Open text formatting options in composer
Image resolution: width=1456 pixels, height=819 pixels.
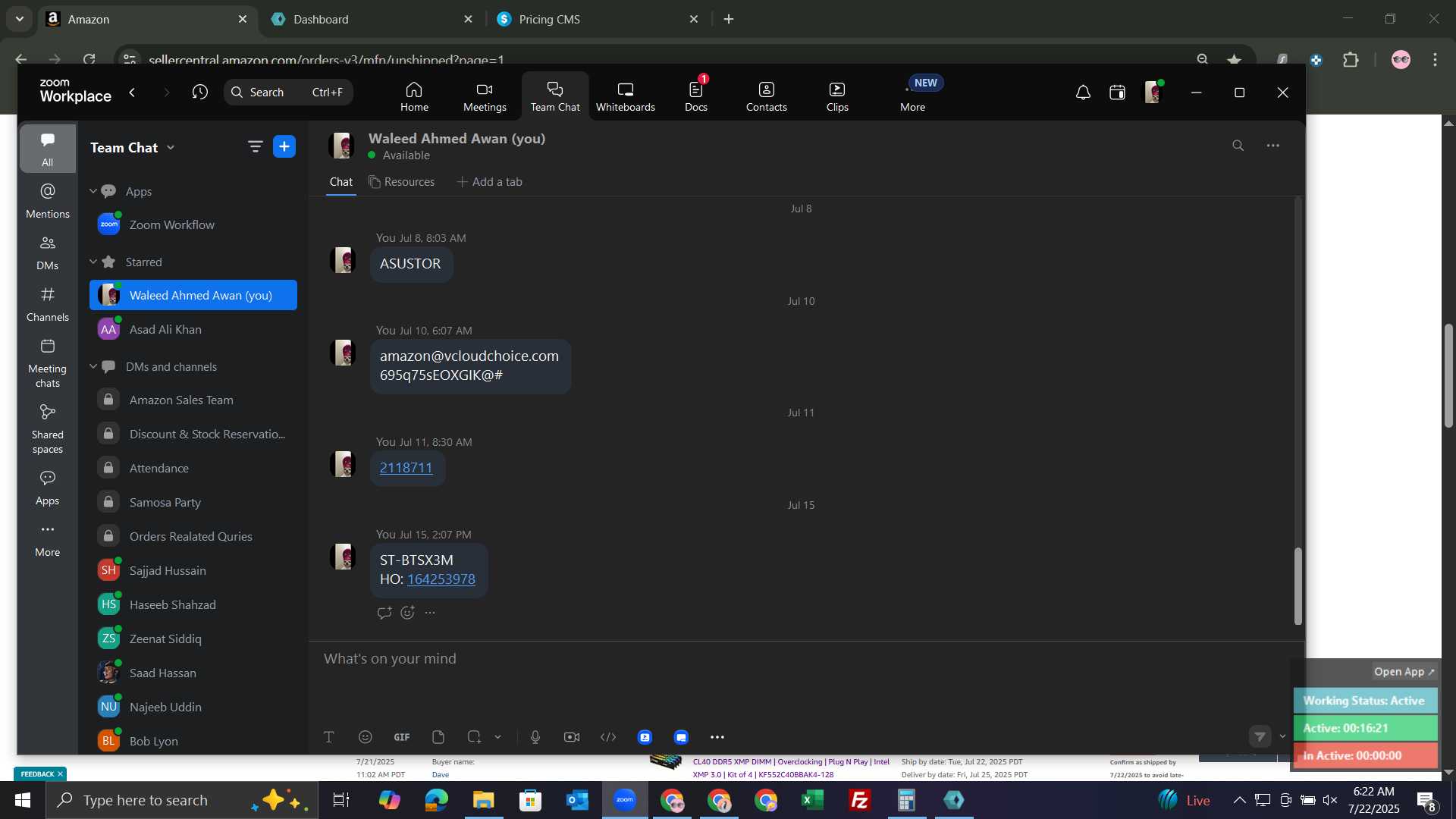(329, 737)
